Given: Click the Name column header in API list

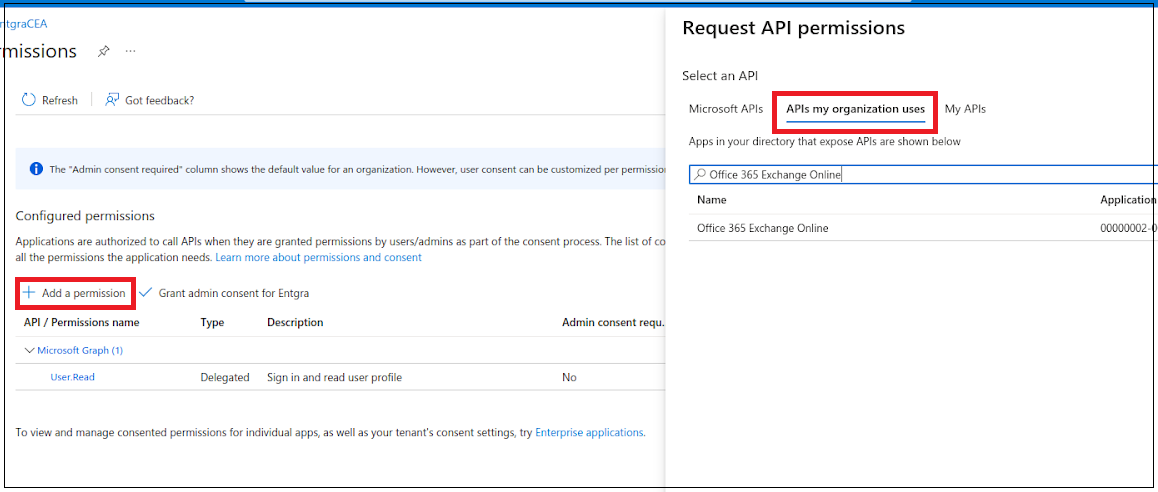Looking at the screenshot, I should pos(712,200).
